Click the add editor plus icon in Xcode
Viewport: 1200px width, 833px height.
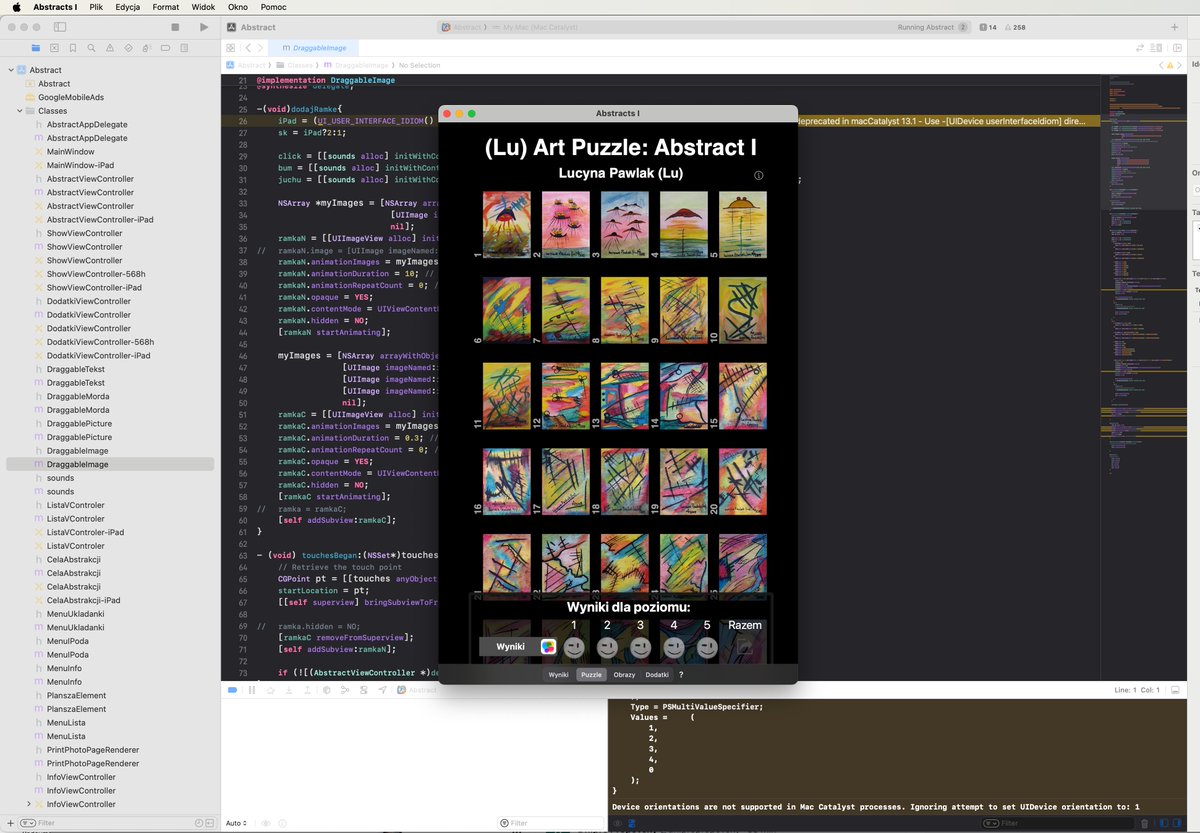1175,27
